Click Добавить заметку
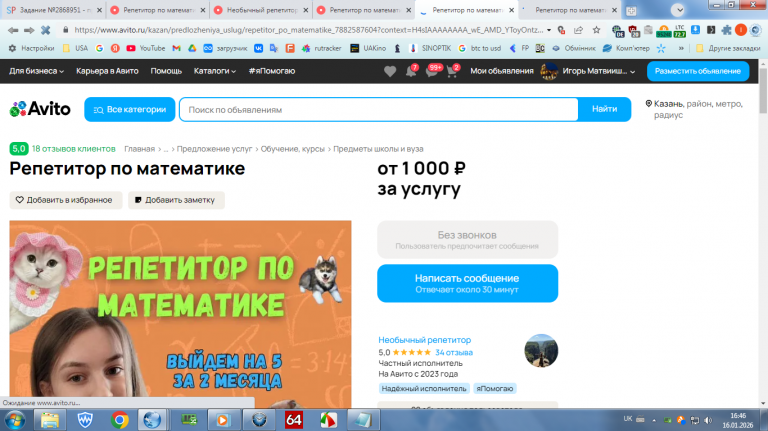768x431 pixels. click(176, 200)
